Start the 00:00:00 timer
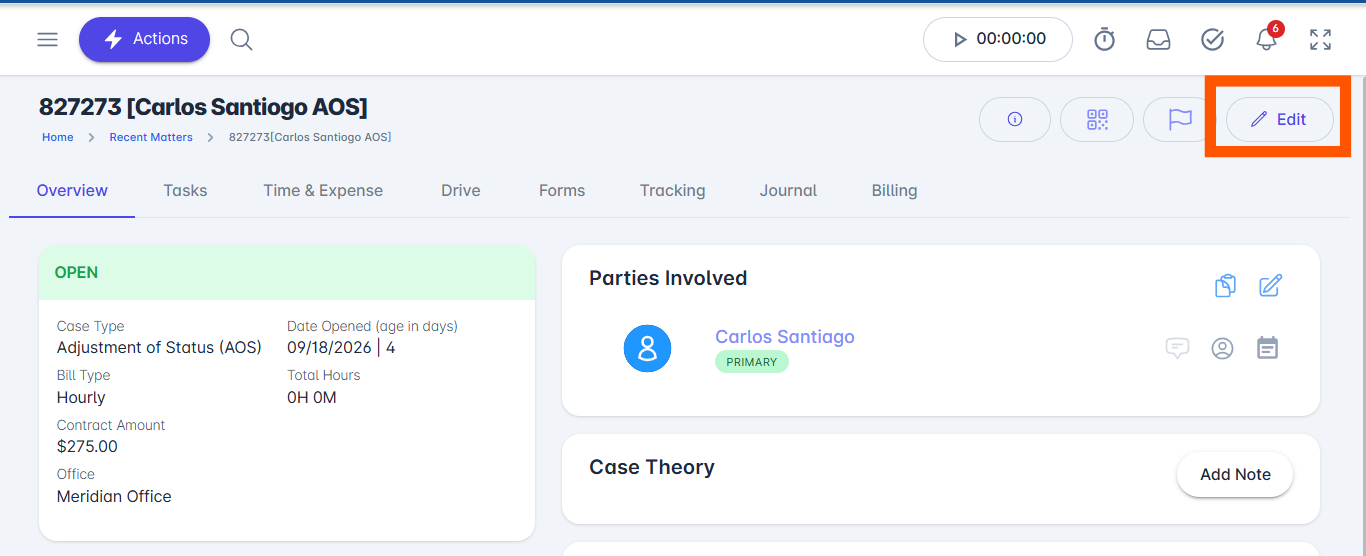 998,39
